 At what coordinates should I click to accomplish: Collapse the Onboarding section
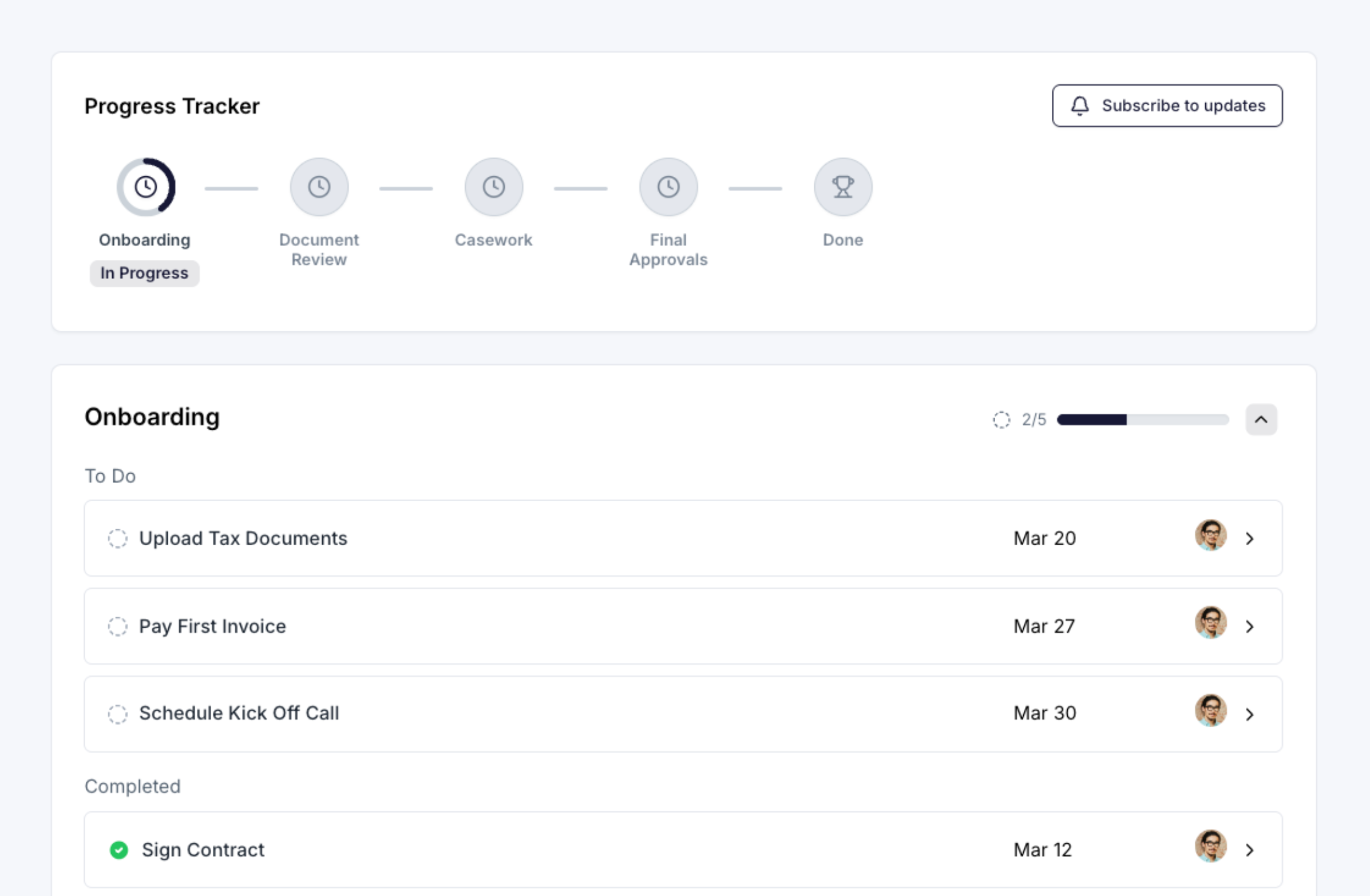point(1261,419)
